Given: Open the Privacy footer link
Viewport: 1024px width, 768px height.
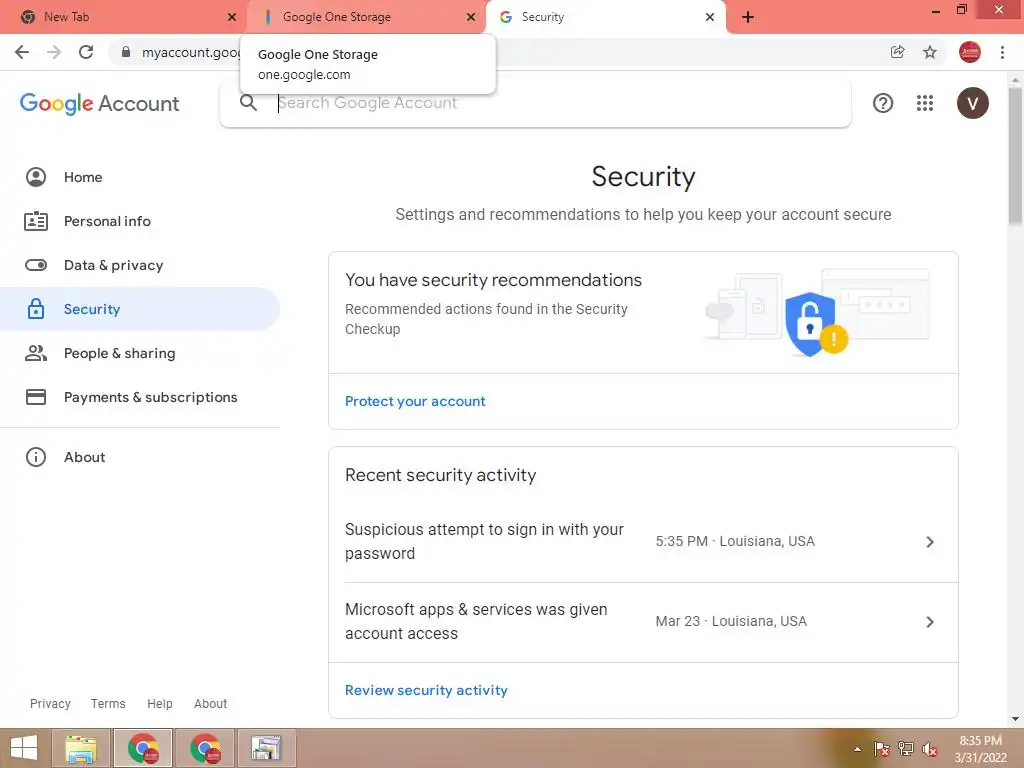Looking at the screenshot, I should (50, 703).
